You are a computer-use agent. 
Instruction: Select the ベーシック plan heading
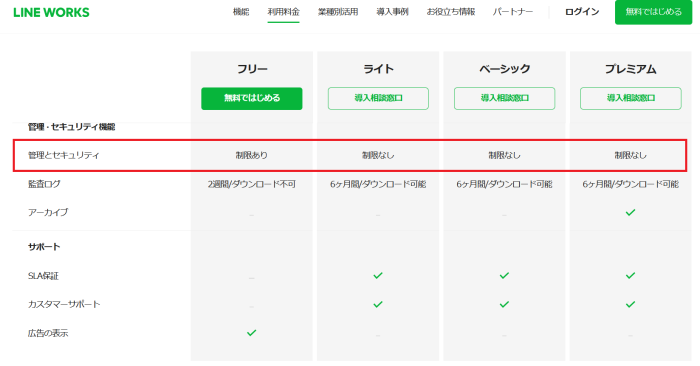pyautogui.click(x=504, y=69)
